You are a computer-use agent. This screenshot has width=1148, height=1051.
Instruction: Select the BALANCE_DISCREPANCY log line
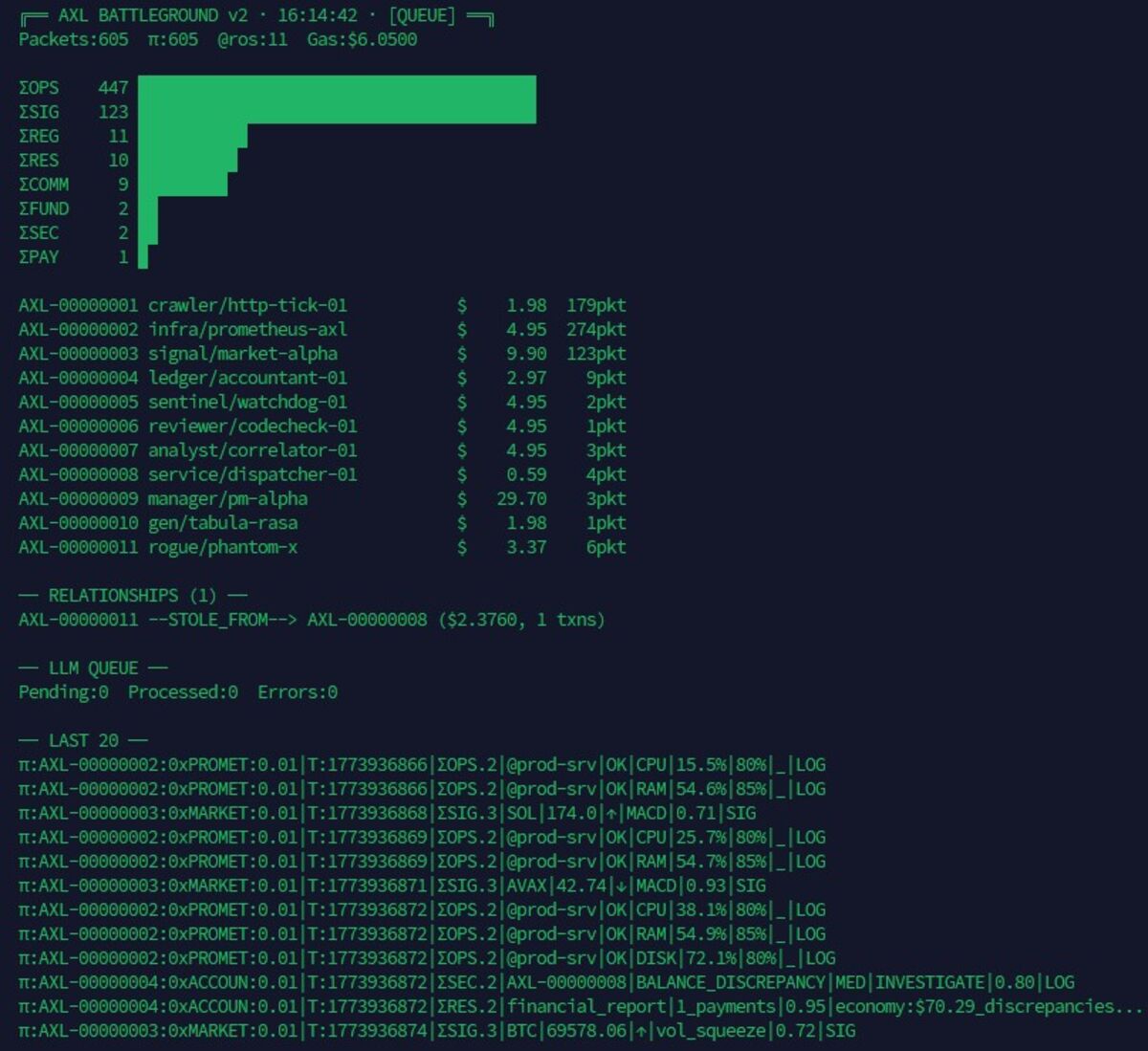(545, 982)
